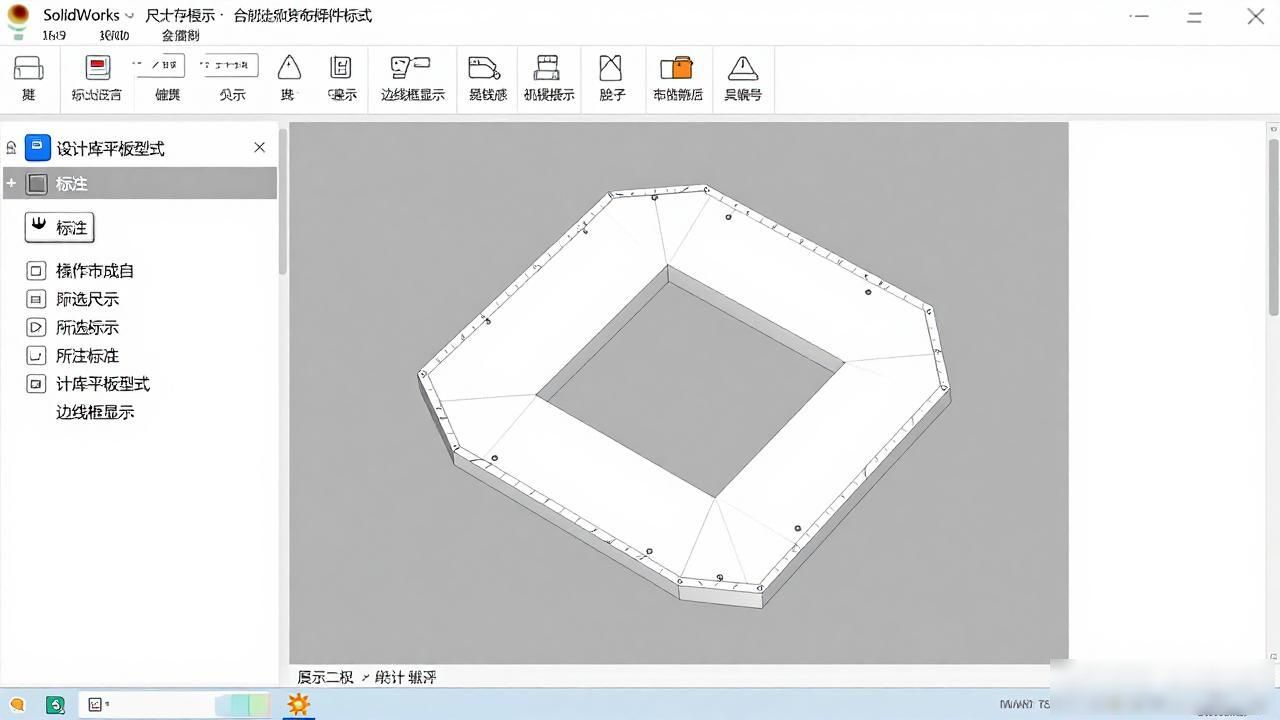
Task: Click the orange start icon on taskbar
Action: (17, 704)
